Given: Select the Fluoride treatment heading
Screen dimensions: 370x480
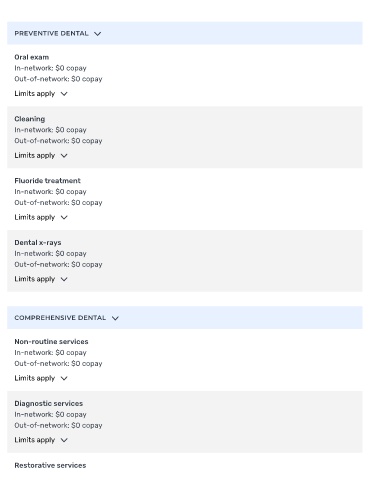Looking at the screenshot, I should click(x=47, y=181).
